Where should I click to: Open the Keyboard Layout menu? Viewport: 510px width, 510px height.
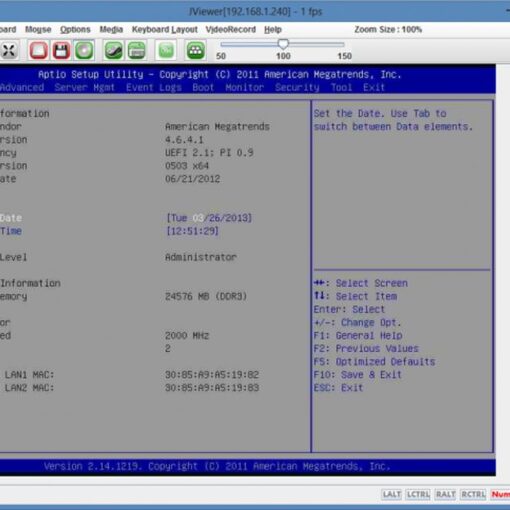165,29
